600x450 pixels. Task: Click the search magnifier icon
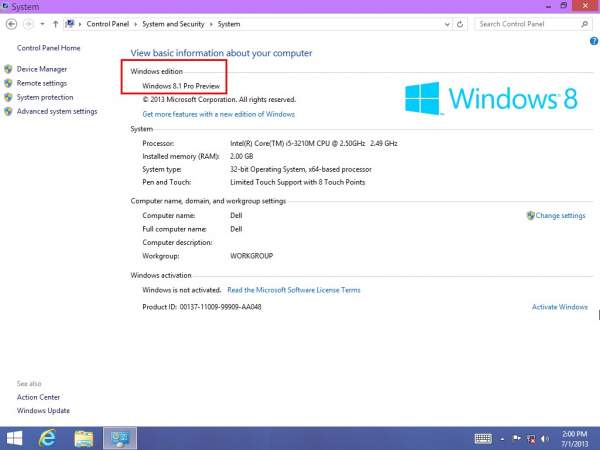tap(584, 24)
